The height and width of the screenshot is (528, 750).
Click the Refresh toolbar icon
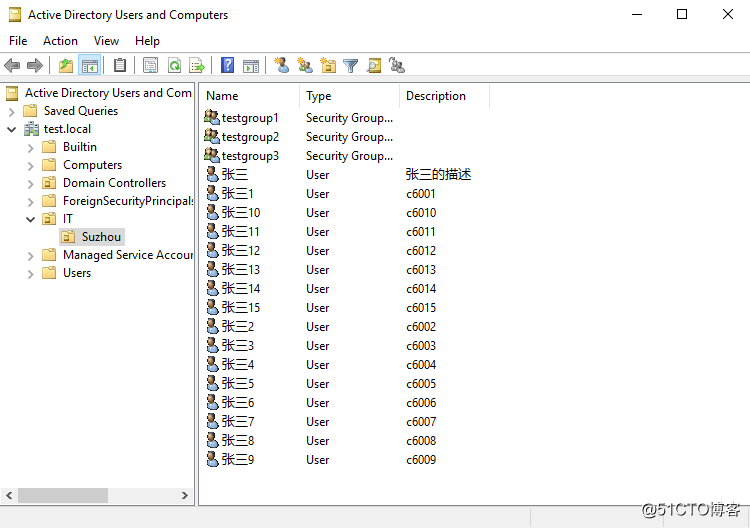175,65
